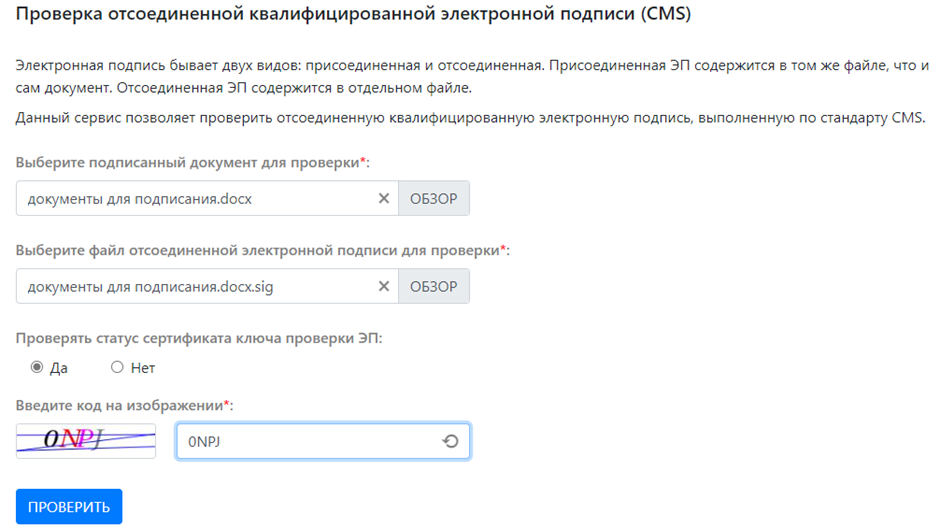Screen dimensions: 940x529
Task: Click ОБЗОР for the detached signature file
Action: tap(433, 286)
